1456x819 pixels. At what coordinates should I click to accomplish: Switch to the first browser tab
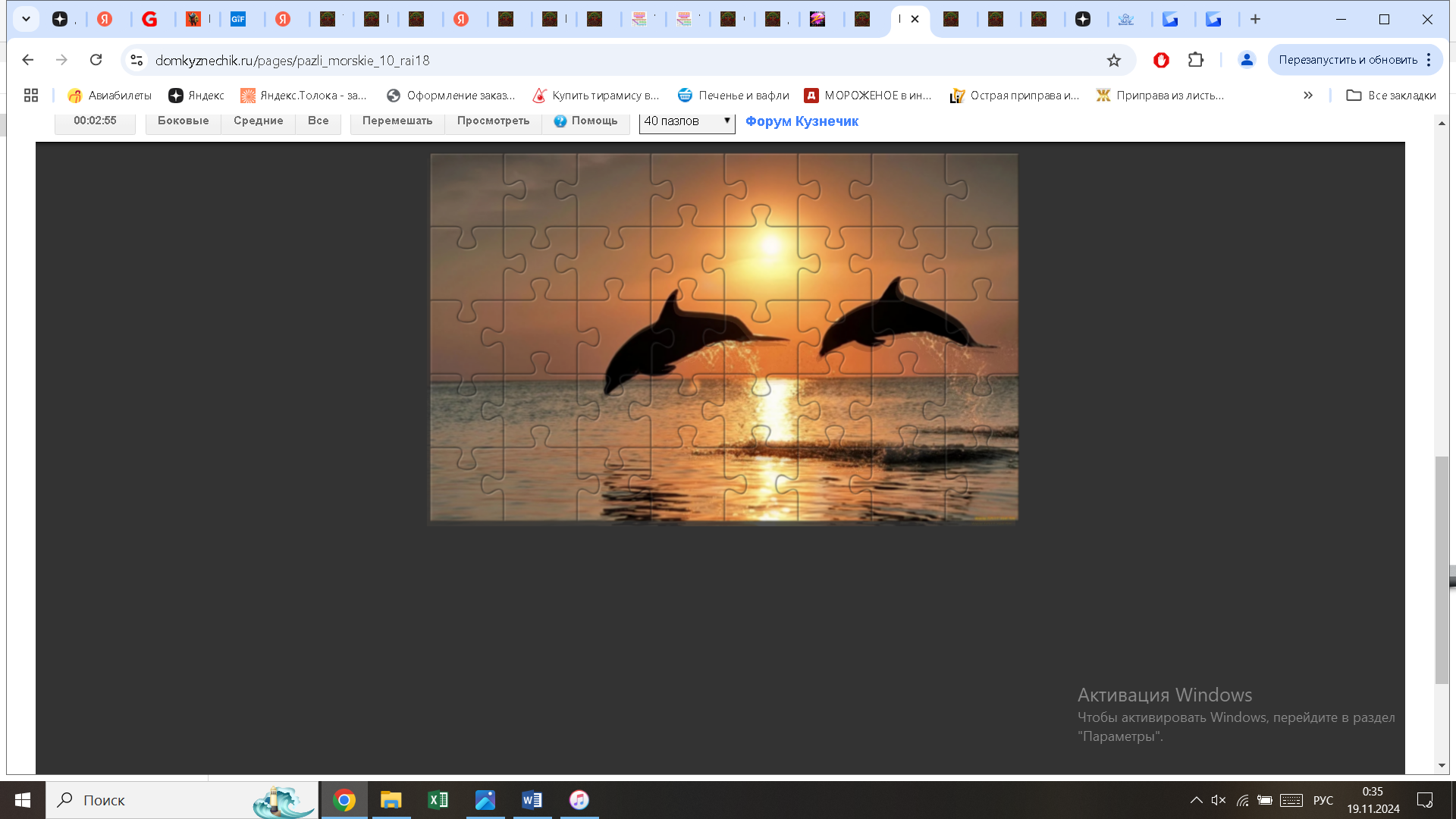[61, 19]
